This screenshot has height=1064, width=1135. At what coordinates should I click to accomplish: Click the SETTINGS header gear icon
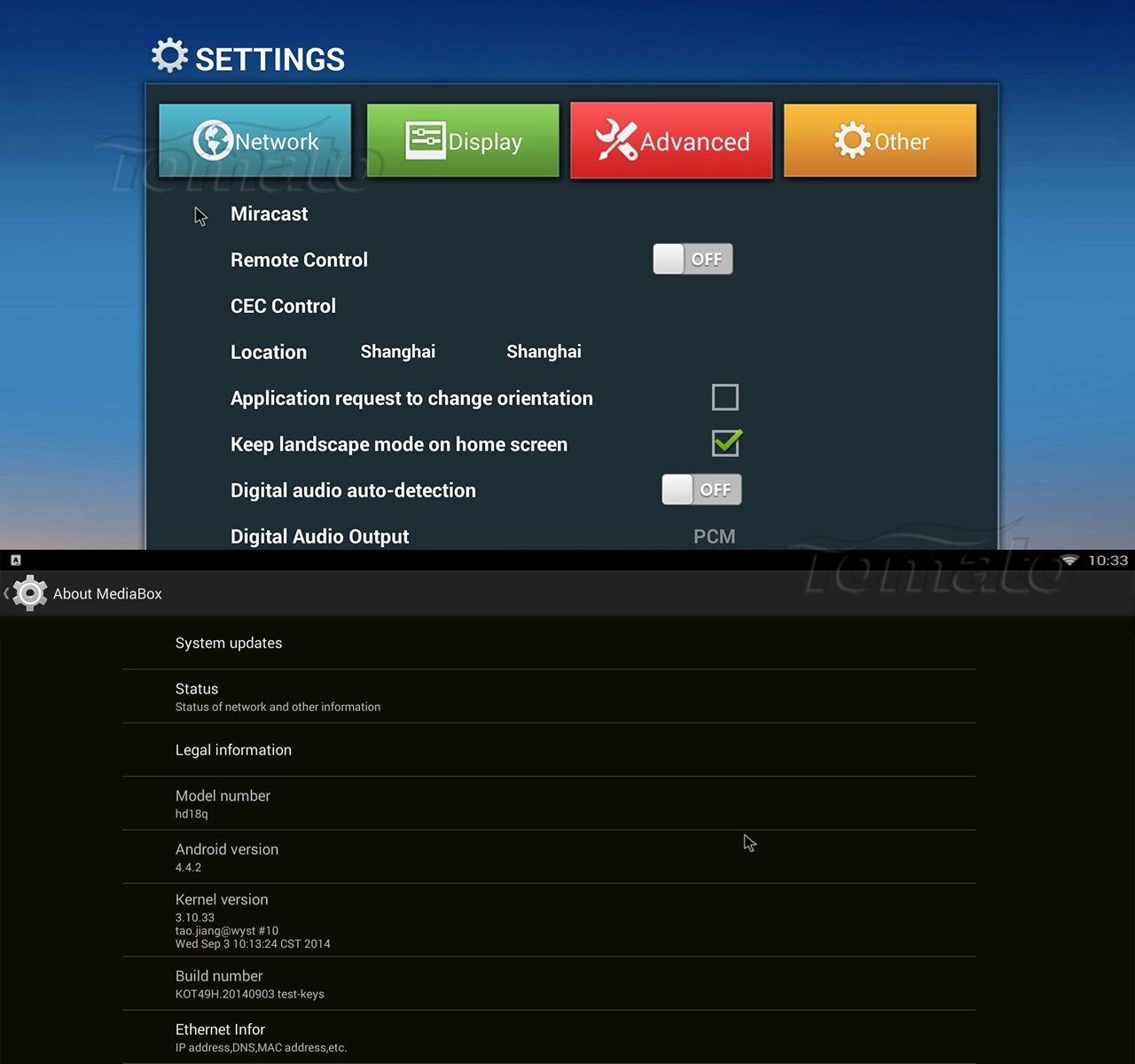pos(169,56)
